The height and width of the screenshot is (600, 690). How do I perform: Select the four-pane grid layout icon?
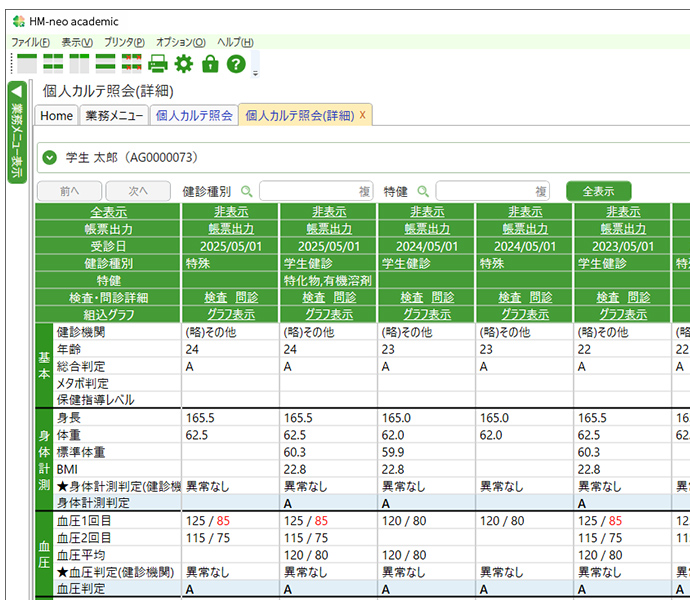coord(54,64)
